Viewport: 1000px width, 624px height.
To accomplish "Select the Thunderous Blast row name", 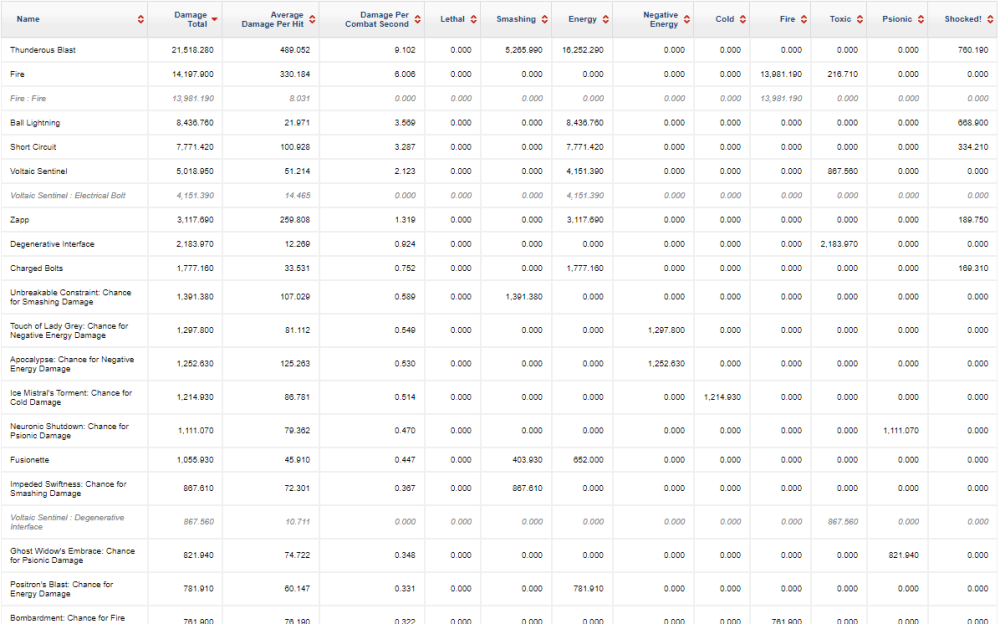I will [43, 50].
